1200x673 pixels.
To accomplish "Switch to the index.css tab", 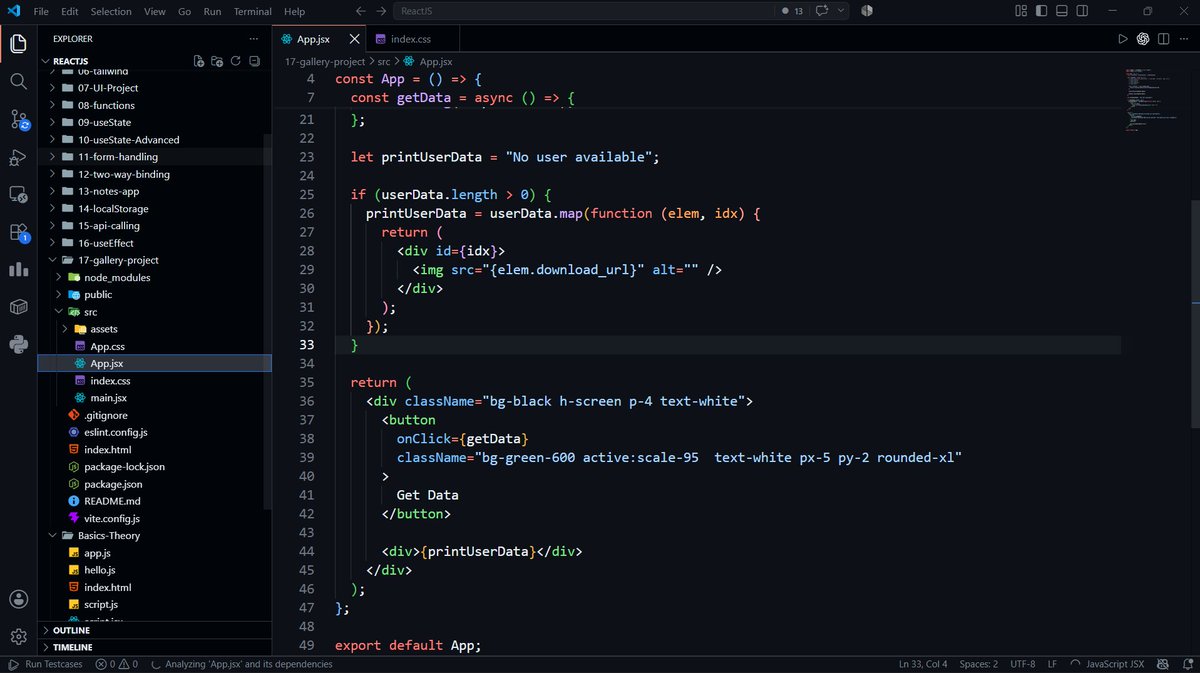I will (x=410, y=39).
